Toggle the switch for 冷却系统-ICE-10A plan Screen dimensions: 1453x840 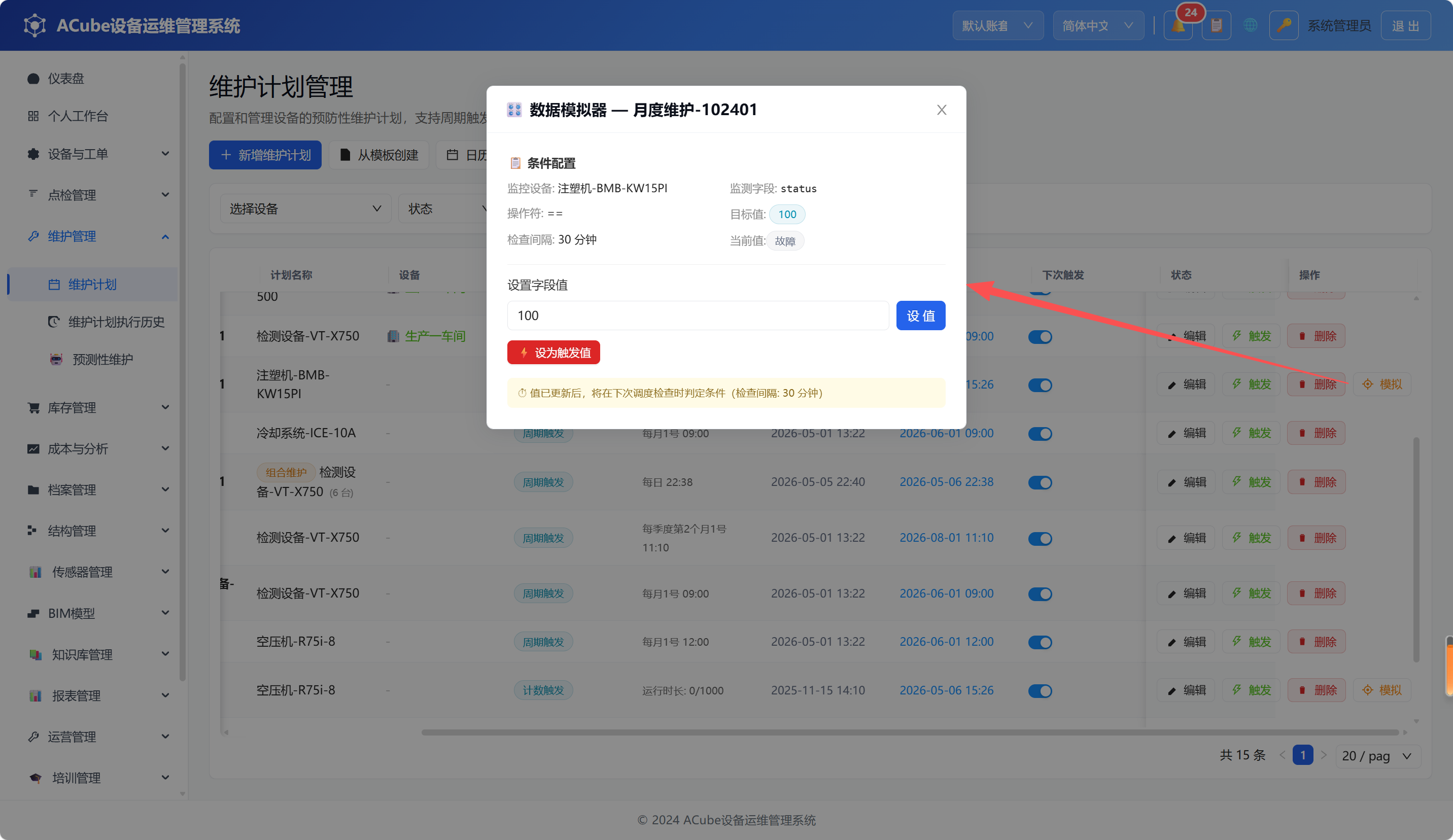coord(1040,434)
